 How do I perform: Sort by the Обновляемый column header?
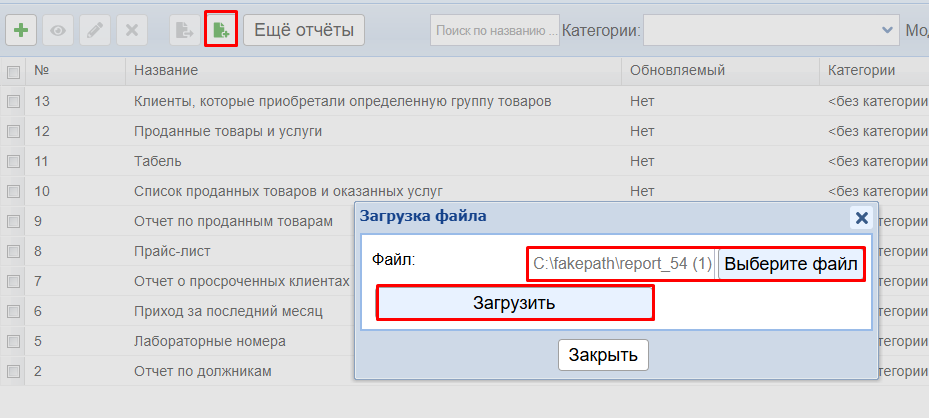677,71
